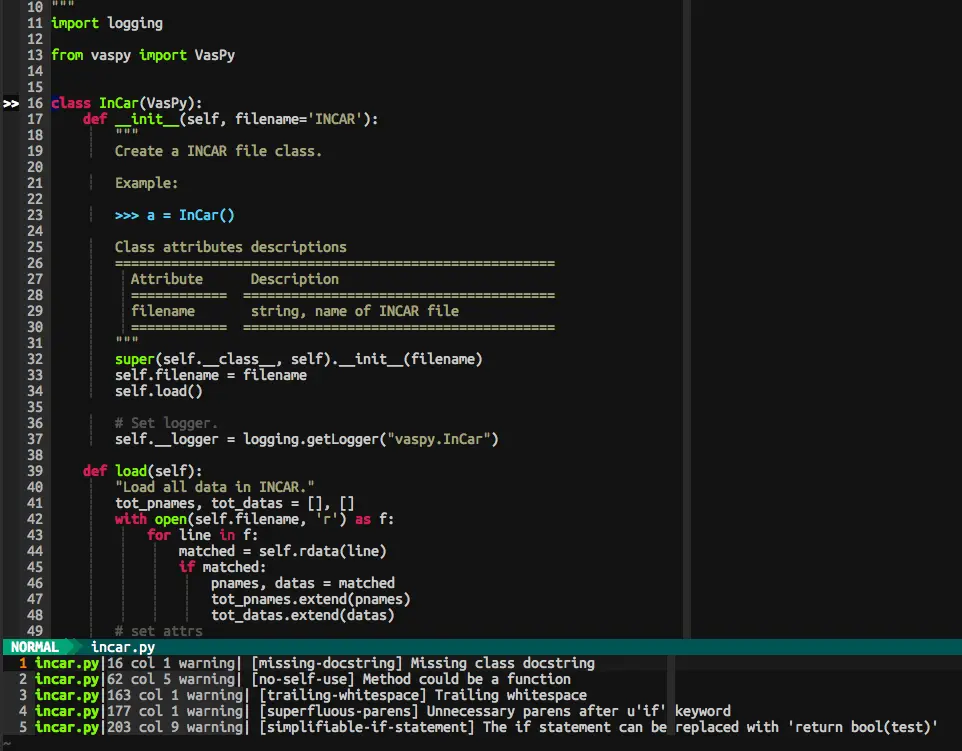This screenshot has width=962, height=751.
Task: Click 'Create a INCAR file class.' docstring text
Action: coord(218,151)
